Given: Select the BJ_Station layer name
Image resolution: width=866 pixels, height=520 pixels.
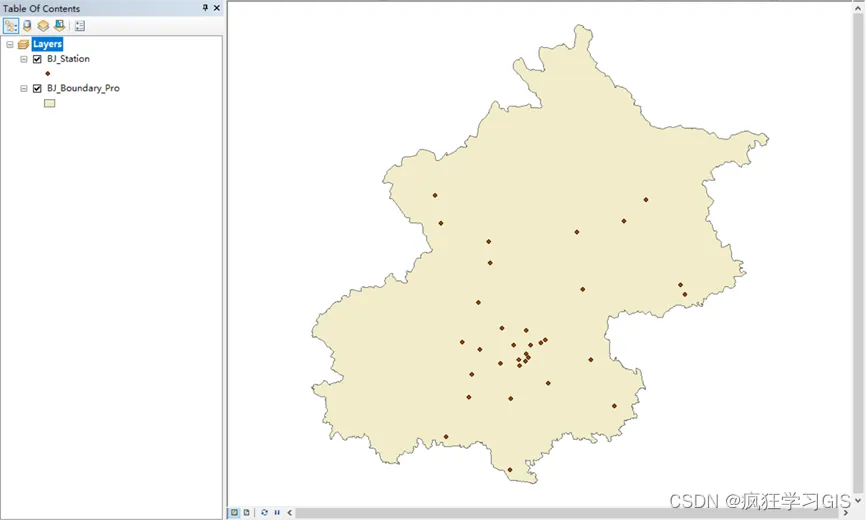Looking at the screenshot, I should pos(68,59).
